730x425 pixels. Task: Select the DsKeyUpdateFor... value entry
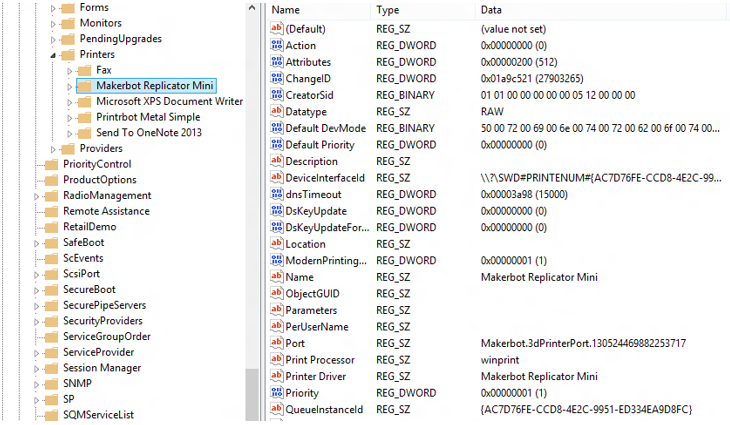point(327,227)
